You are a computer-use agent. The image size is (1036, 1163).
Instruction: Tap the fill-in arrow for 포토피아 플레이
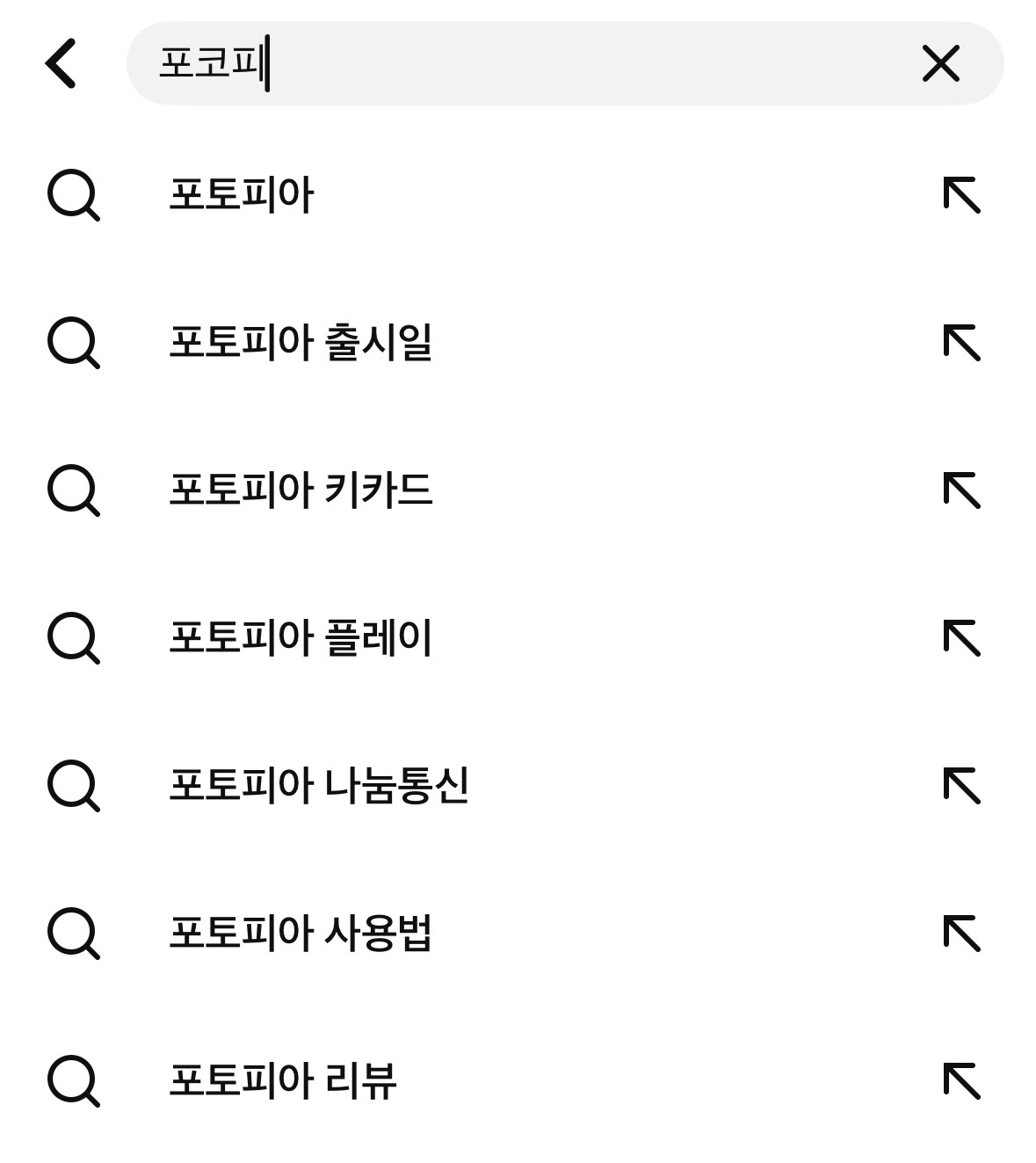point(961,637)
